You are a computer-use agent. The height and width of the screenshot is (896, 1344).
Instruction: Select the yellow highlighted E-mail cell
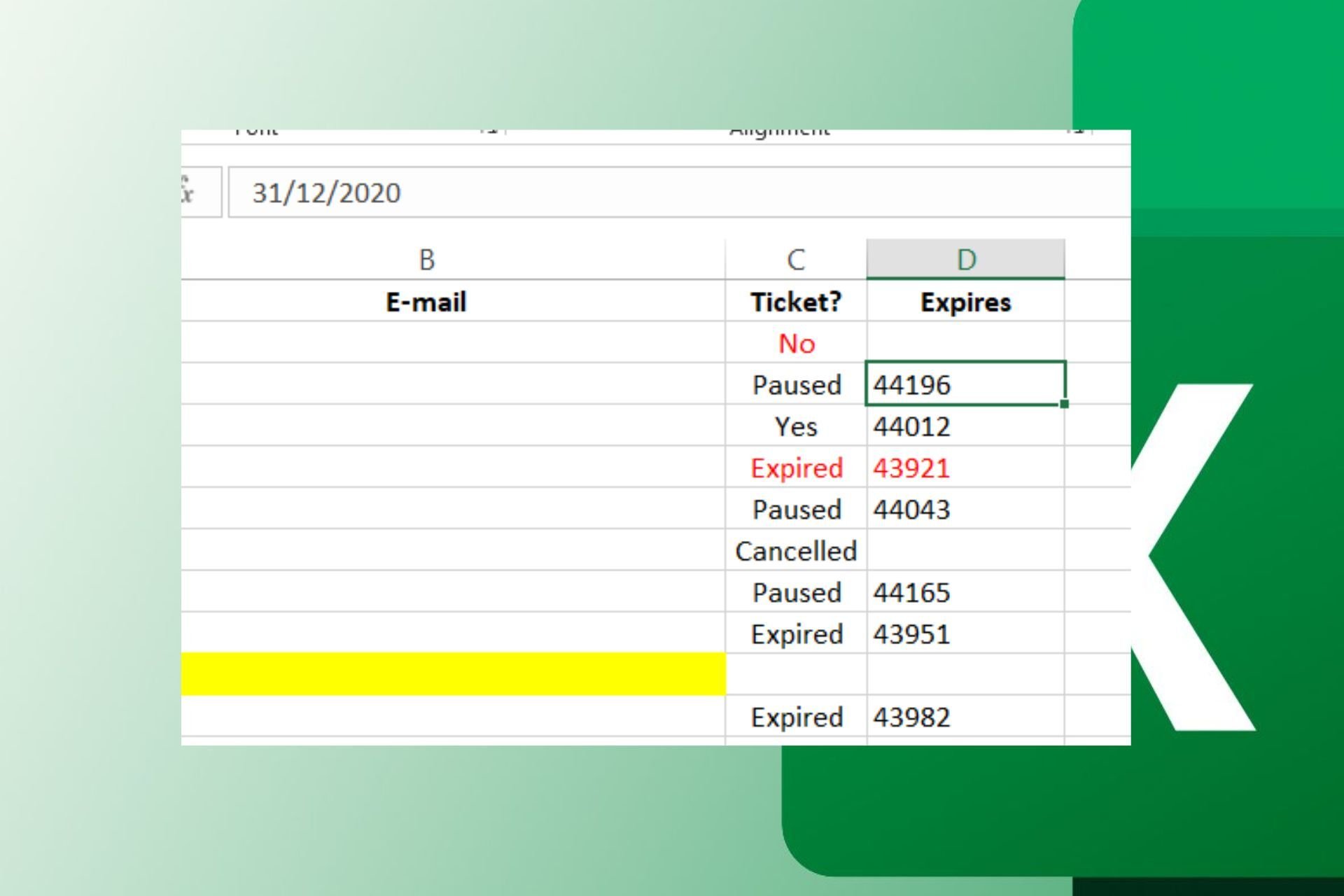454,674
